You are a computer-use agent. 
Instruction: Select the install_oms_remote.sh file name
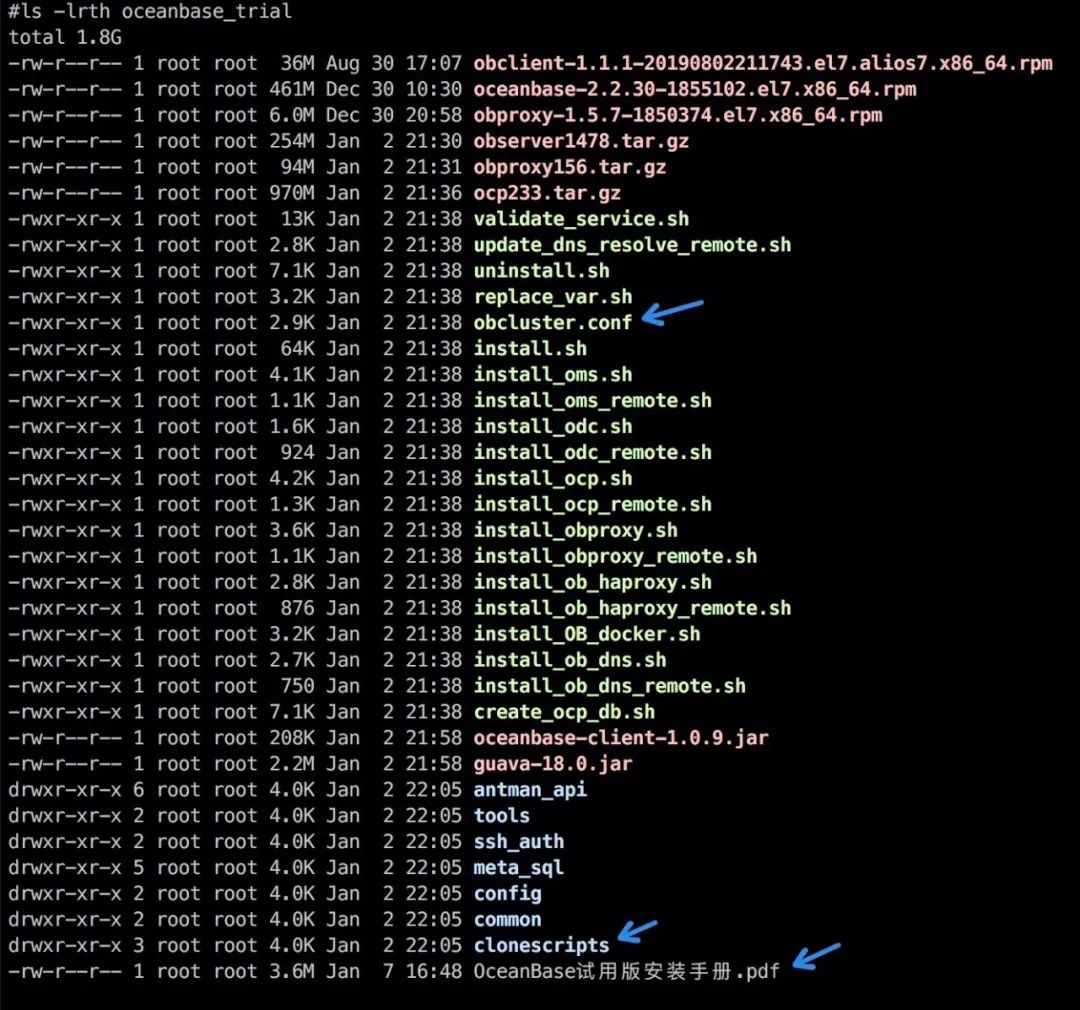(x=592, y=401)
